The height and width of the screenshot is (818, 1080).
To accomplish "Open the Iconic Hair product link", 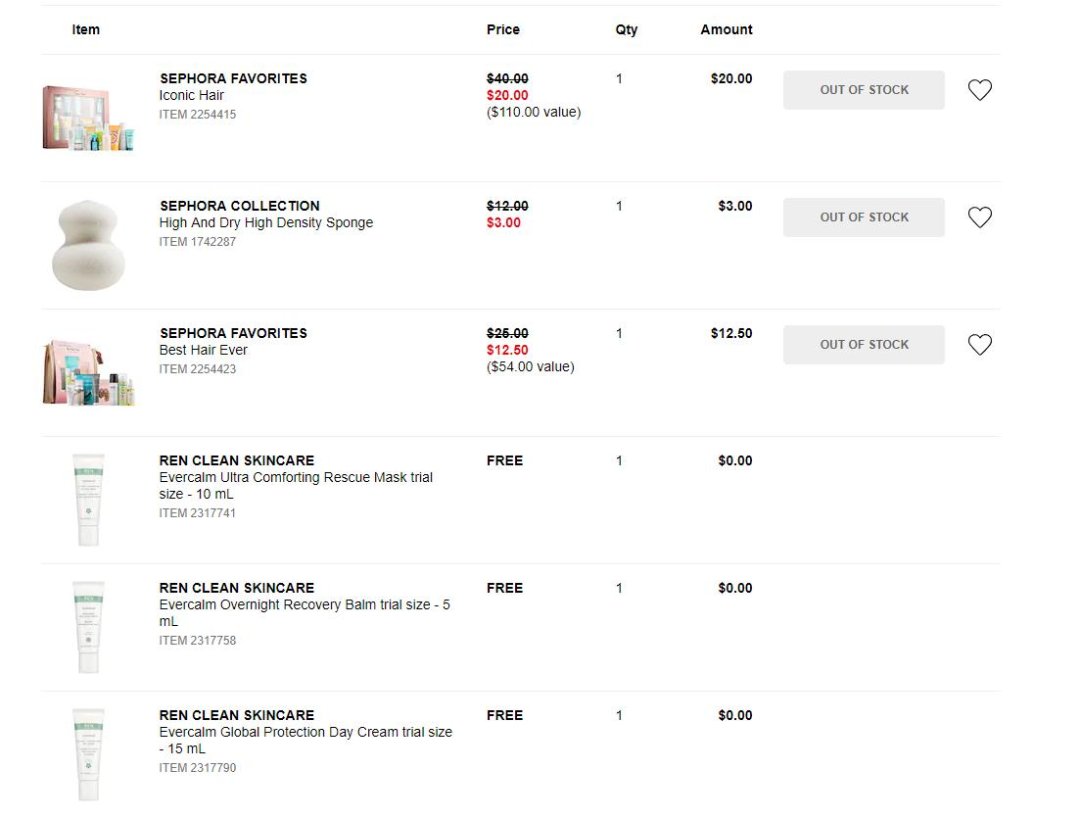I will [191, 96].
